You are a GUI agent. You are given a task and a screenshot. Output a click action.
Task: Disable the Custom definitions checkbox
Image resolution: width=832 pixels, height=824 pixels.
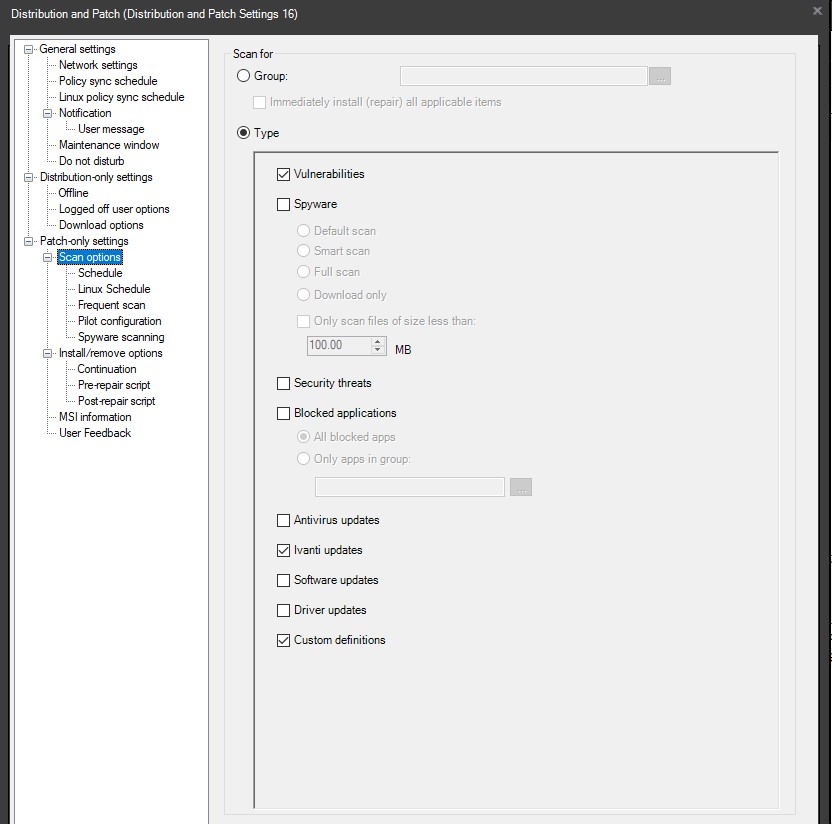click(x=283, y=640)
